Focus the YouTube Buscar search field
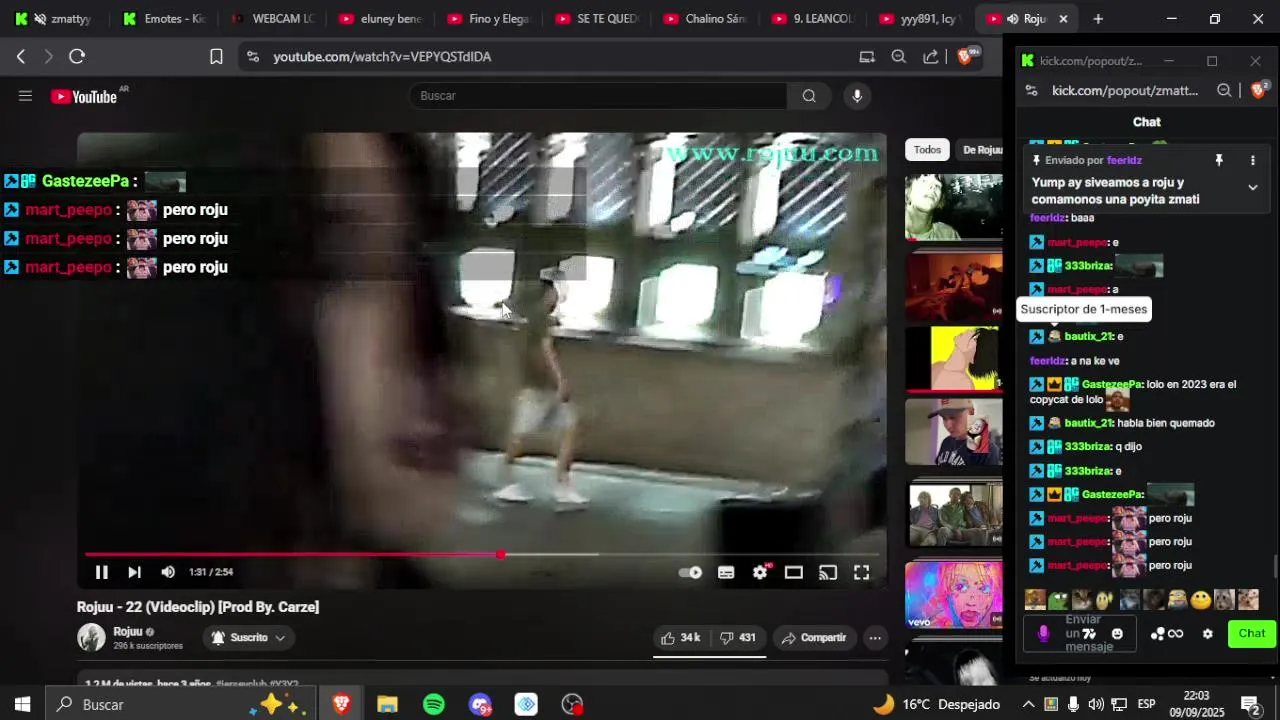This screenshot has width=1280, height=720. tap(598, 96)
